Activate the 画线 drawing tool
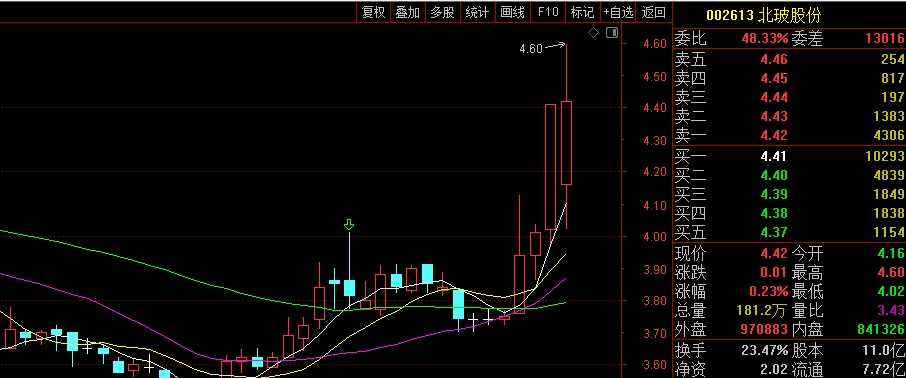906x378 pixels. coord(513,12)
